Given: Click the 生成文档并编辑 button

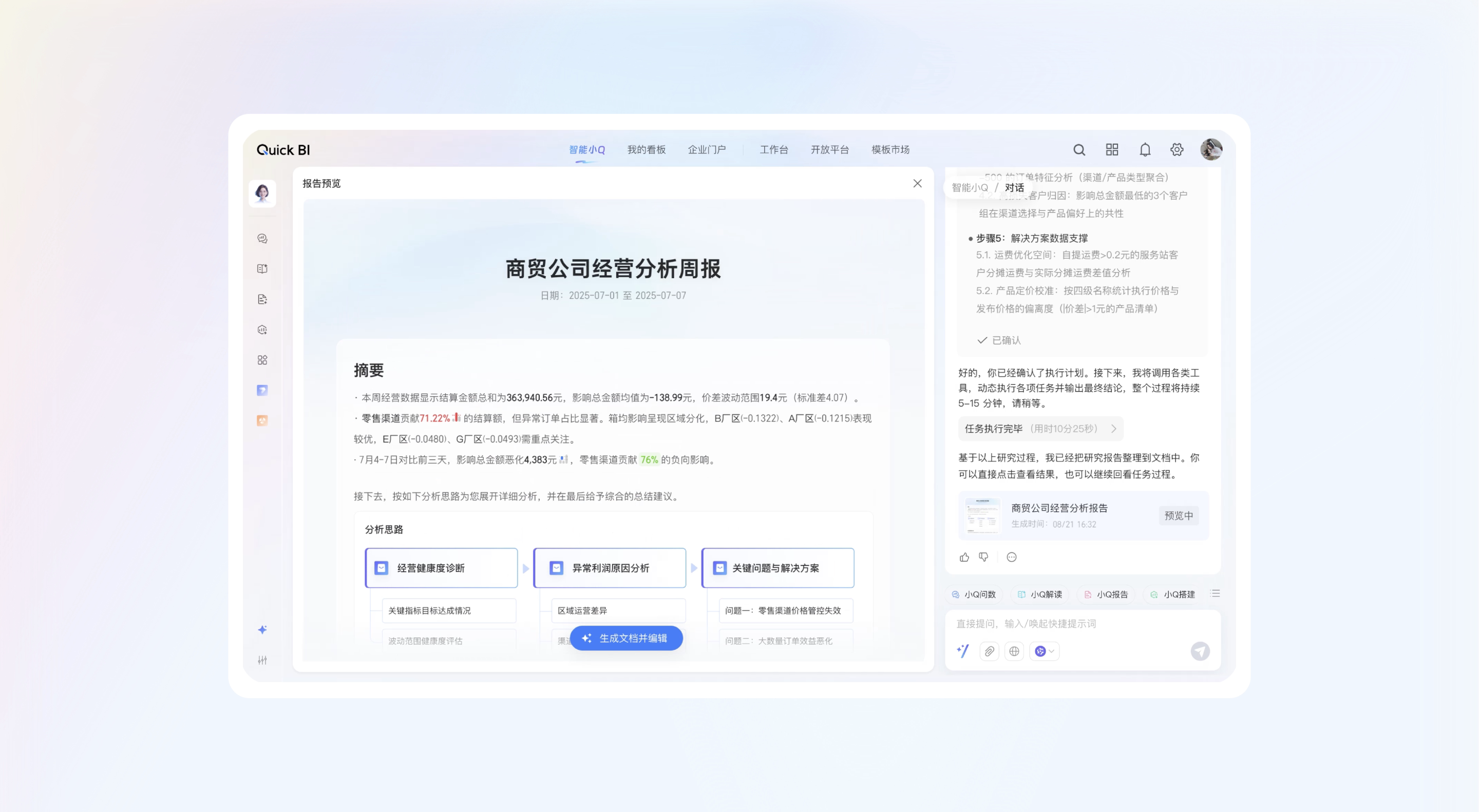Looking at the screenshot, I should coord(626,637).
